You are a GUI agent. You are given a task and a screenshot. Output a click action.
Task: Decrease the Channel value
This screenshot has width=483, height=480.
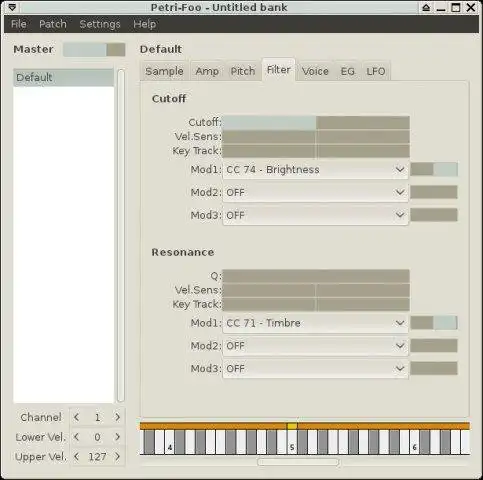(x=77, y=417)
